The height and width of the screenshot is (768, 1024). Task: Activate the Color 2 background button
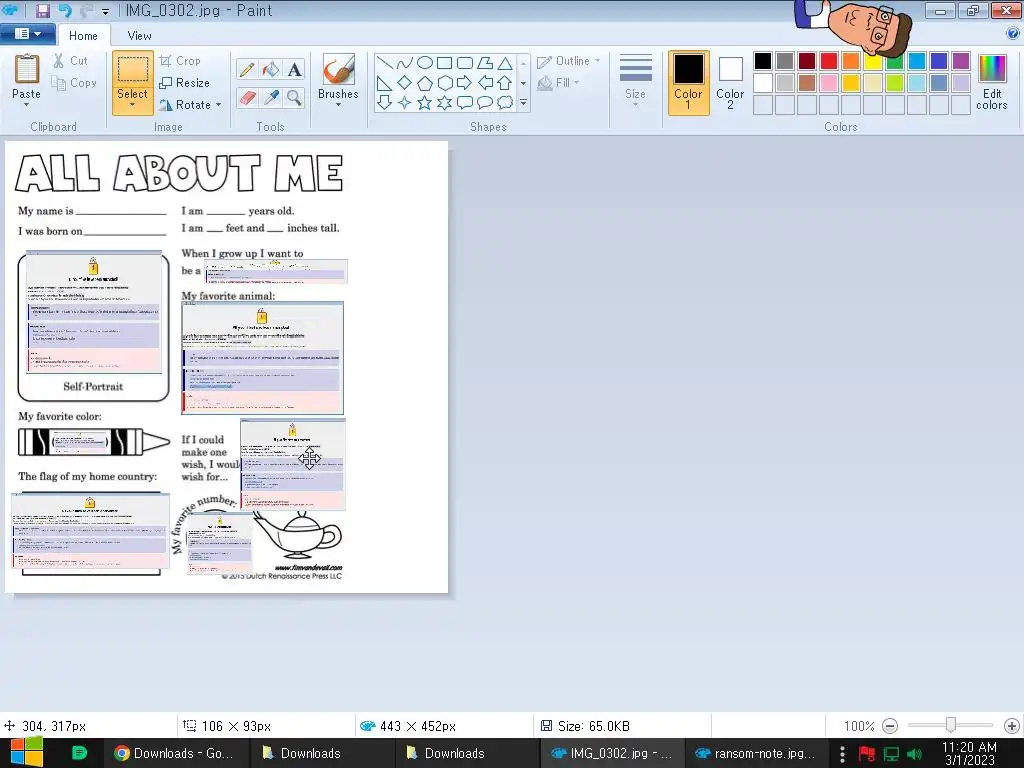coord(730,83)
